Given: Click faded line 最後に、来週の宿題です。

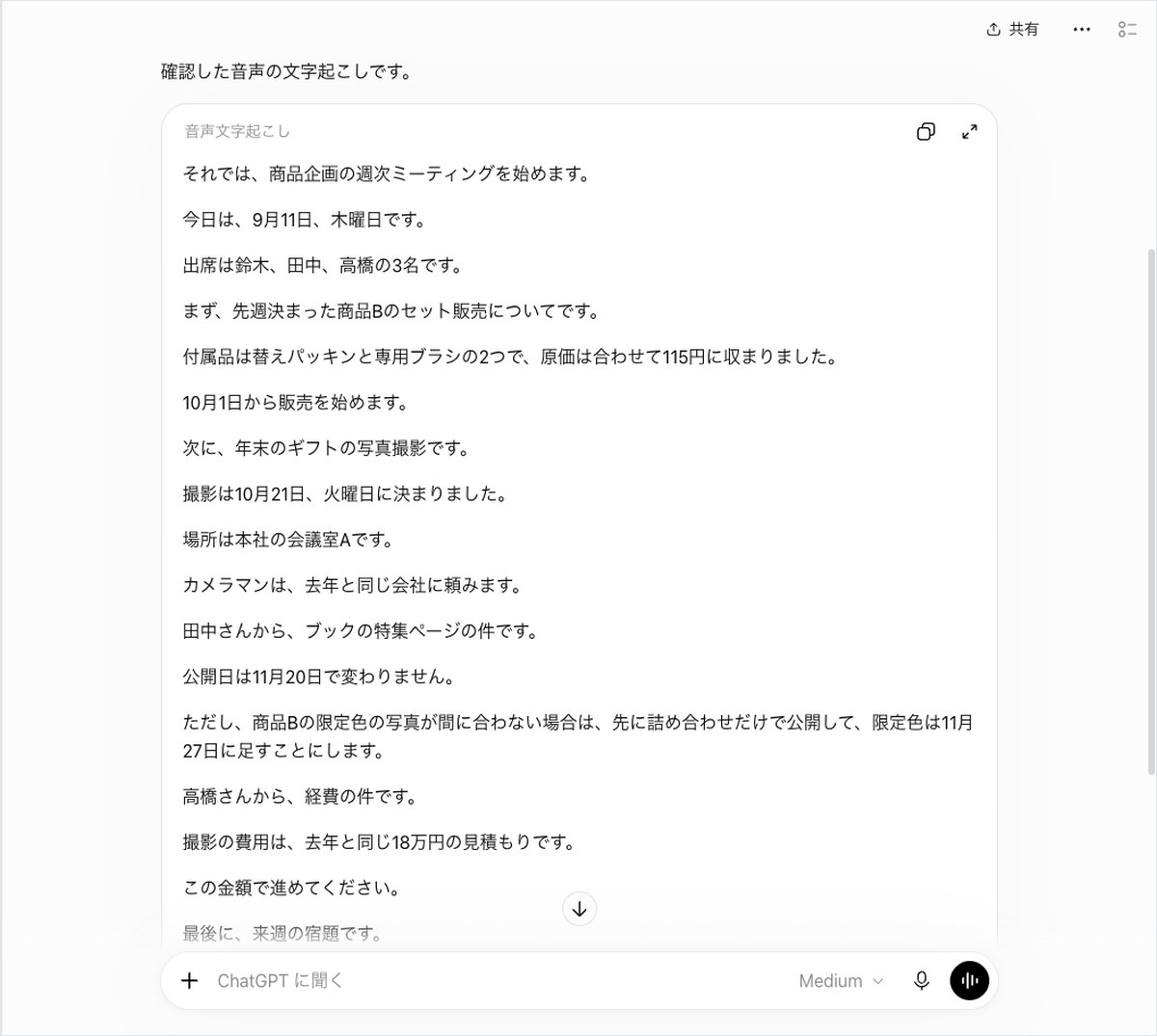Looking at the screenshot, I should [x=283, y=934].
